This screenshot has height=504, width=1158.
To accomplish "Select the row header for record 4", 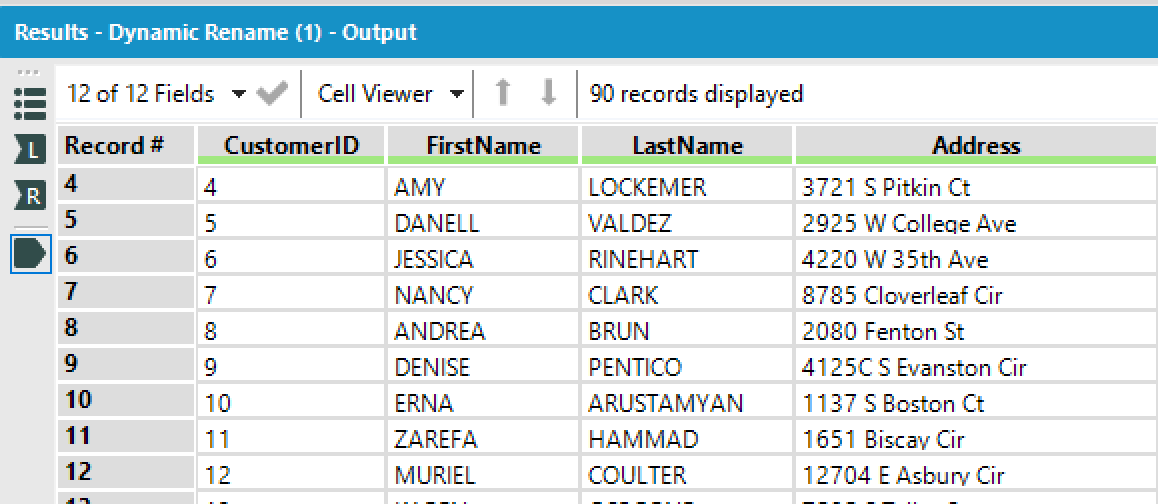I will click(x=126, y=185).
